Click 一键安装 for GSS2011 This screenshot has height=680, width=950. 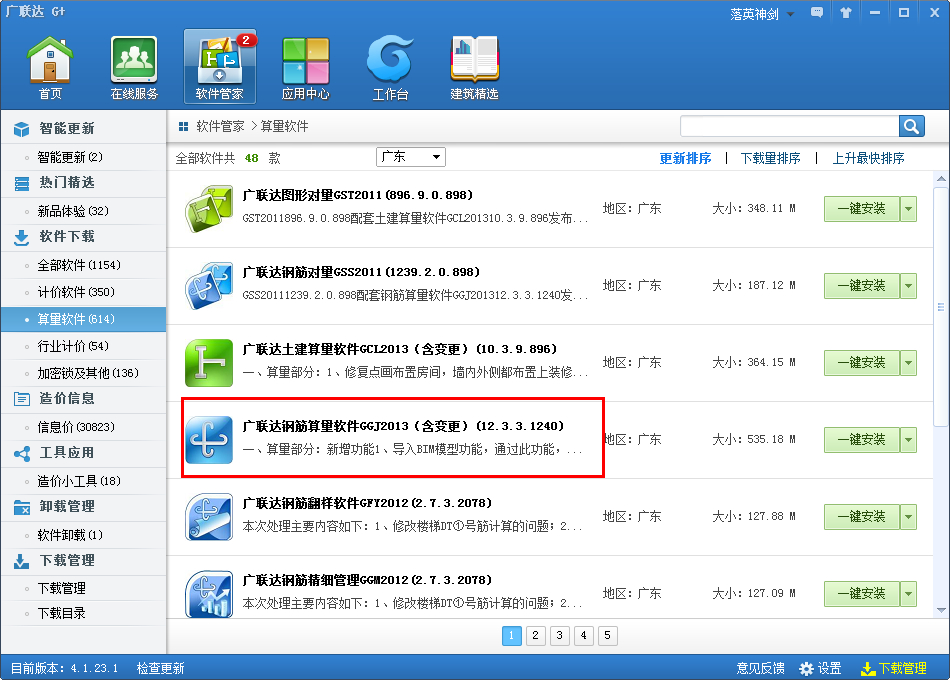pyautogui.click(x=862, y=286)
